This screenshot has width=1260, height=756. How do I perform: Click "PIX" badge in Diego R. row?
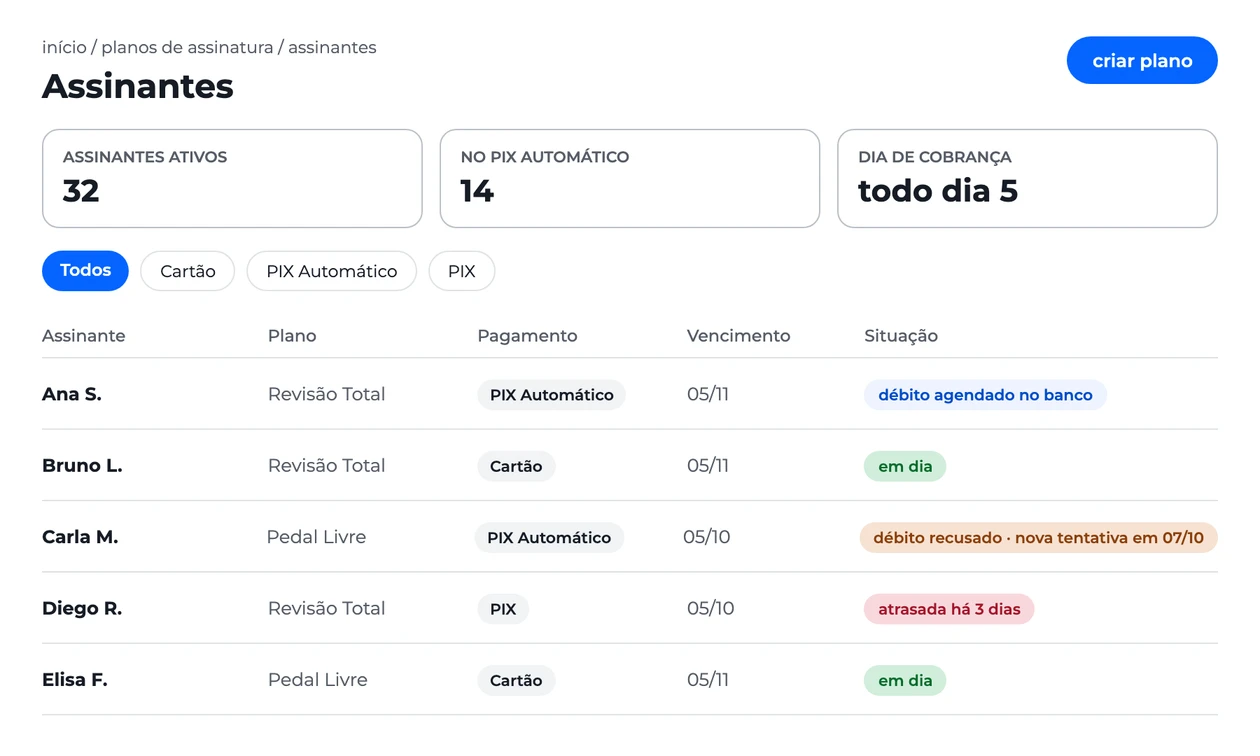click(x=503, y=609)
